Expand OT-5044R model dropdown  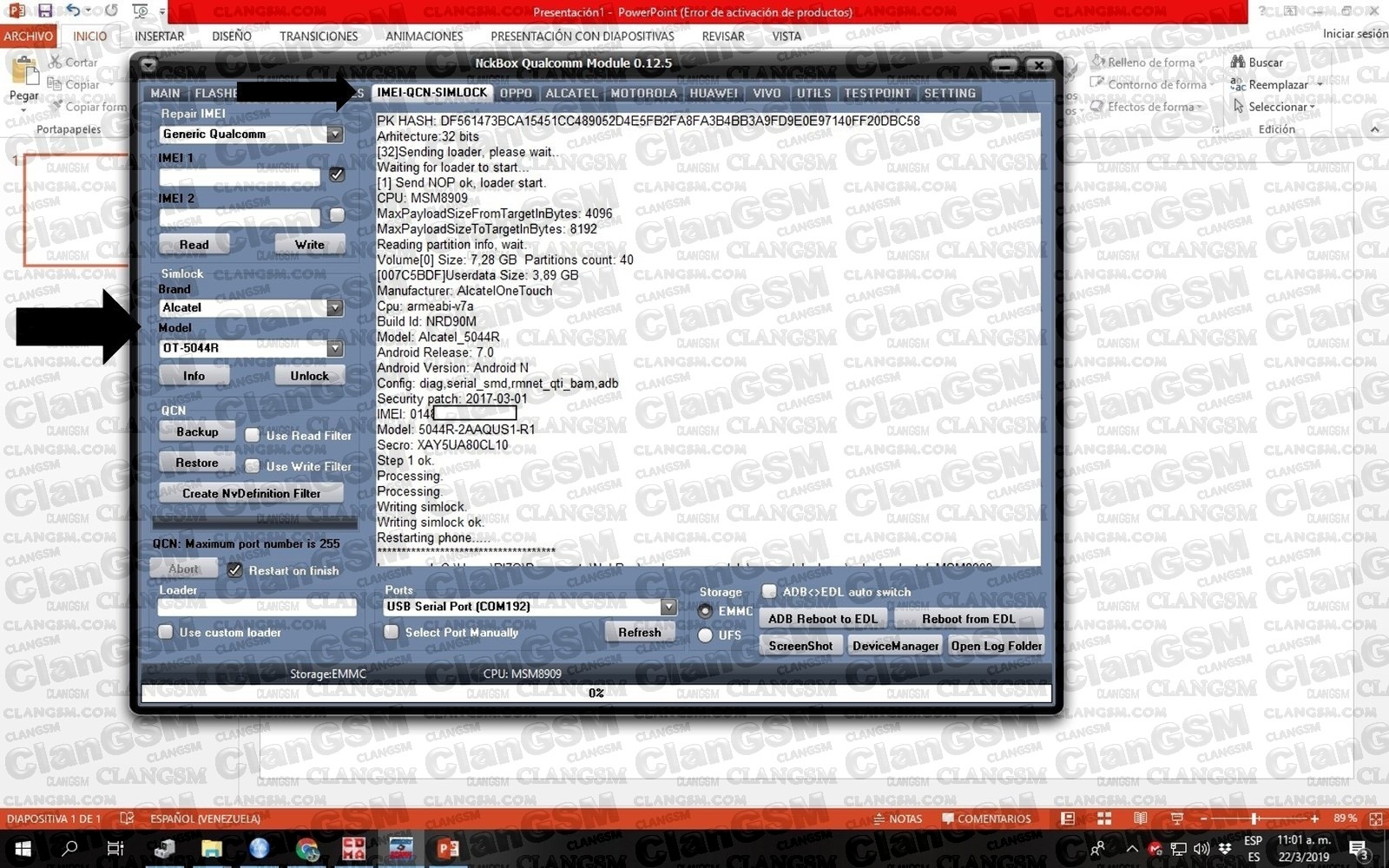pos(335,348)
